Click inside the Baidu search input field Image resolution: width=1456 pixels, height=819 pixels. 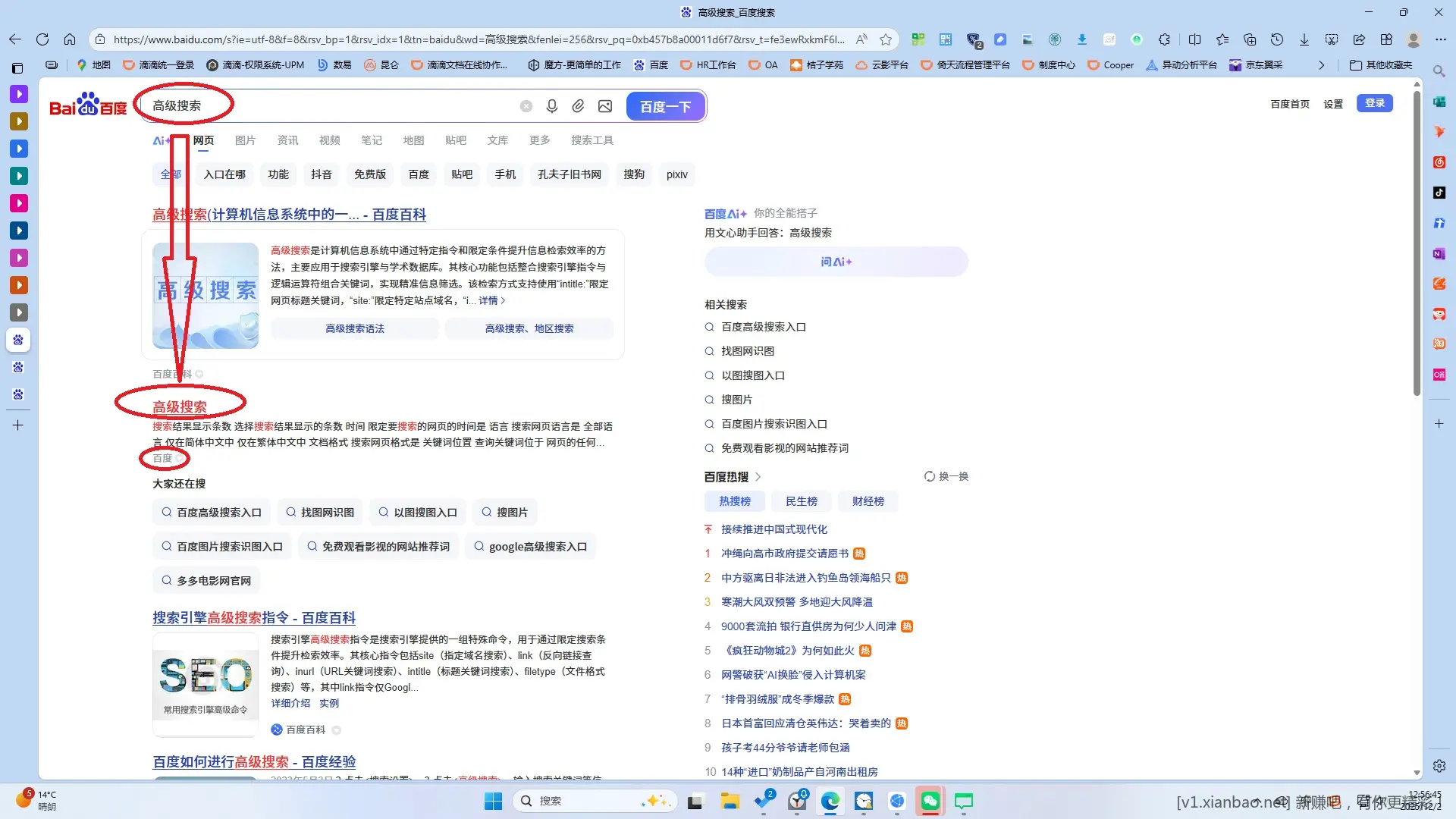point(341,106)
